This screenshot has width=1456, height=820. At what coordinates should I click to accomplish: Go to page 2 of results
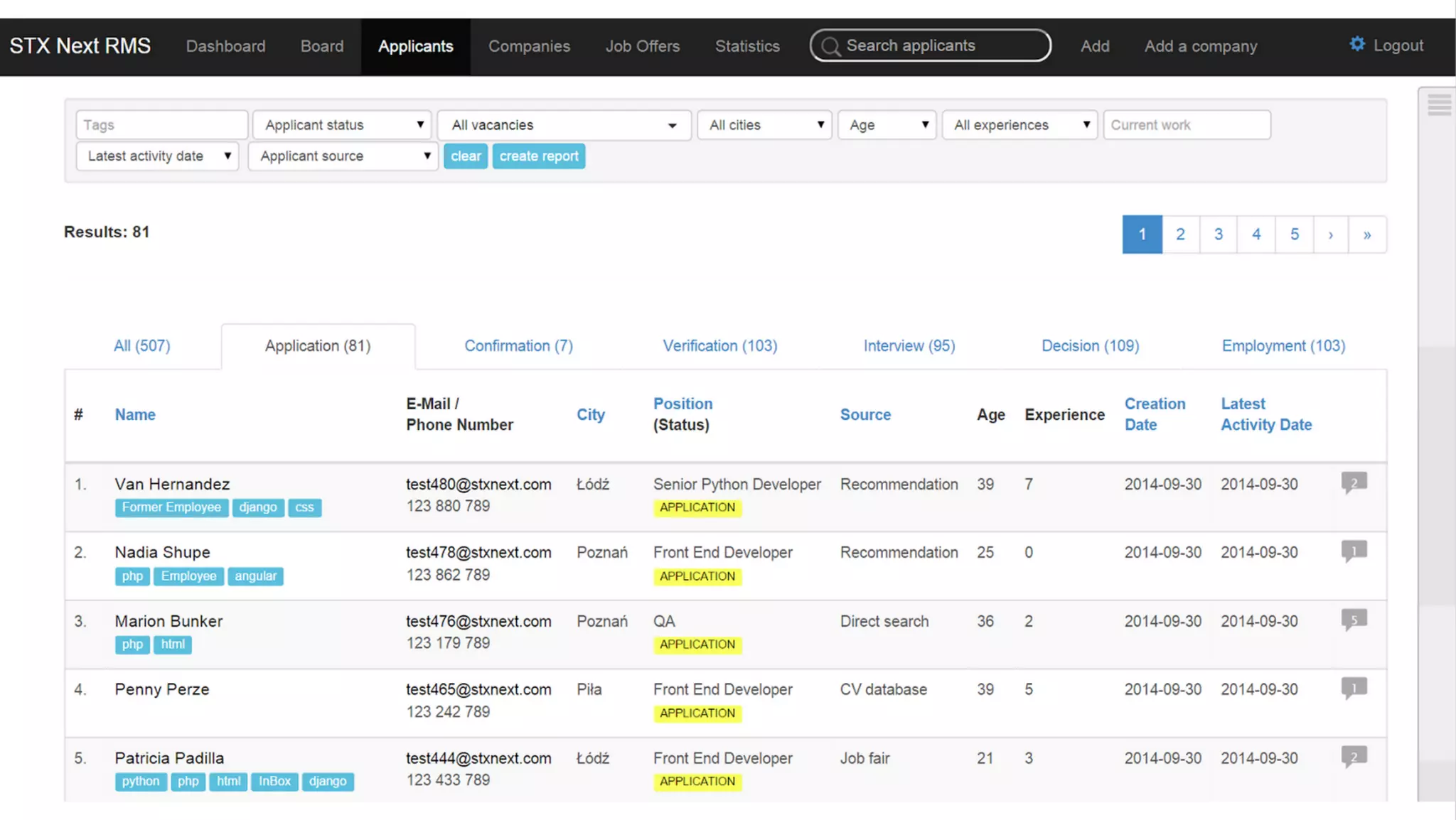pos(1180,234)
